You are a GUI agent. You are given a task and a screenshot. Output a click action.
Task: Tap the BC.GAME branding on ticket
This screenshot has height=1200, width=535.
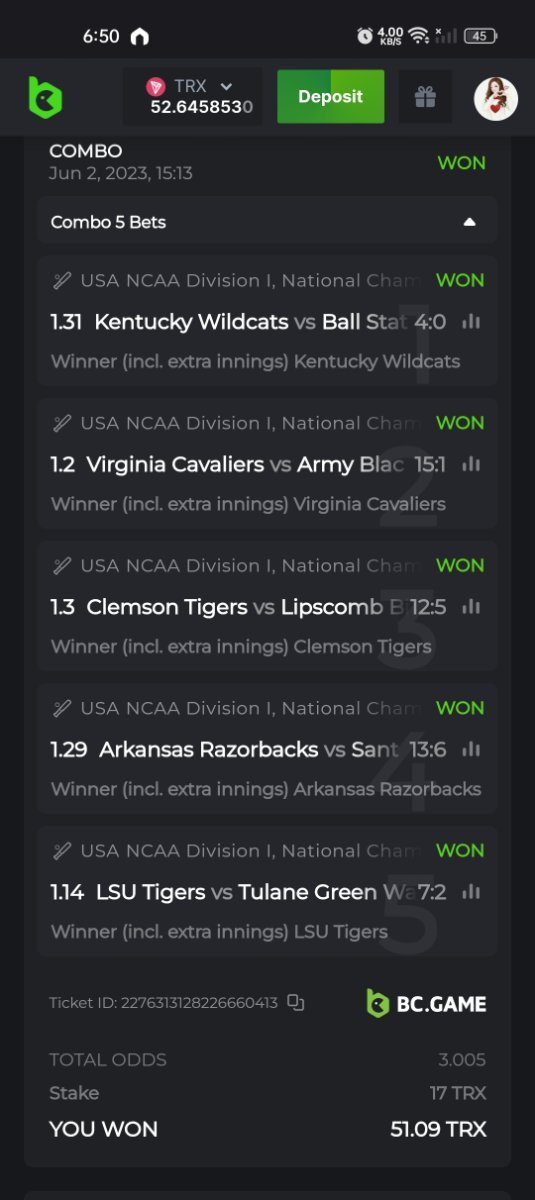coord(426,1003)
